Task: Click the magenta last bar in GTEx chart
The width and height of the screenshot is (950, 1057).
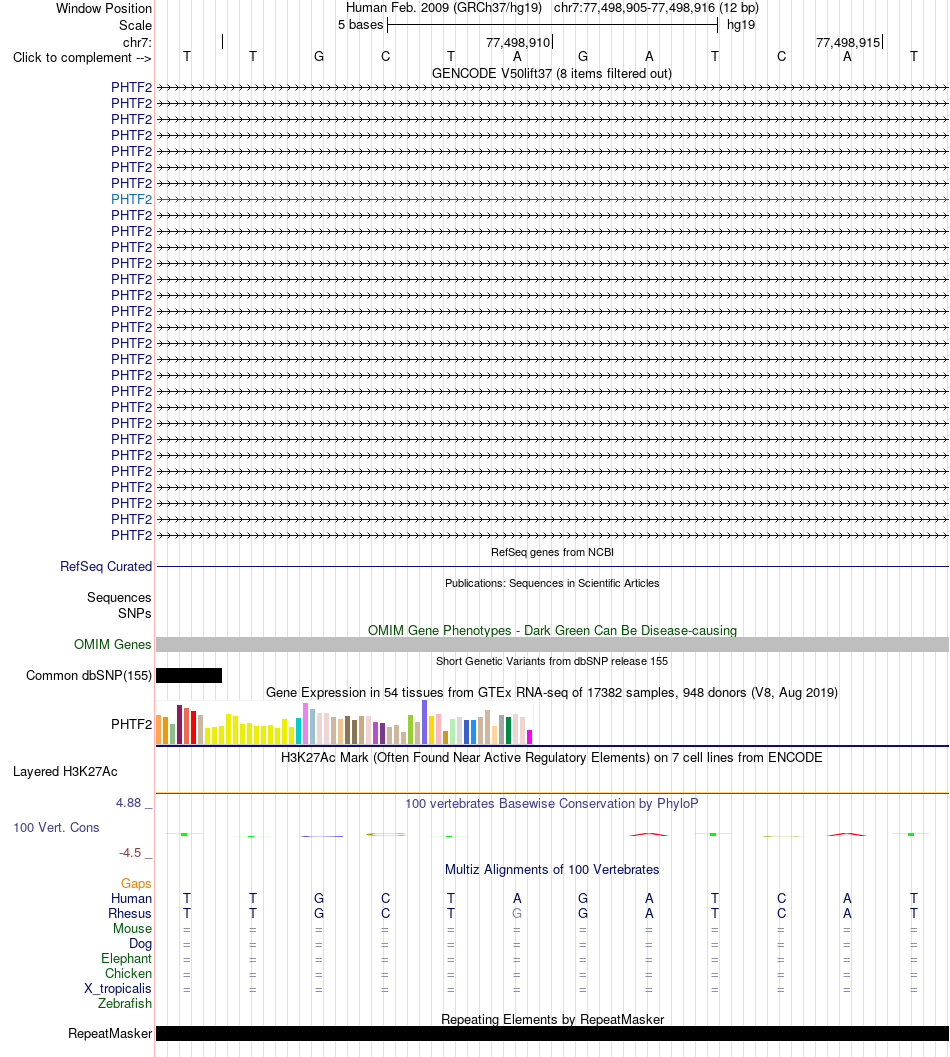Action: (x=530, y=737)
